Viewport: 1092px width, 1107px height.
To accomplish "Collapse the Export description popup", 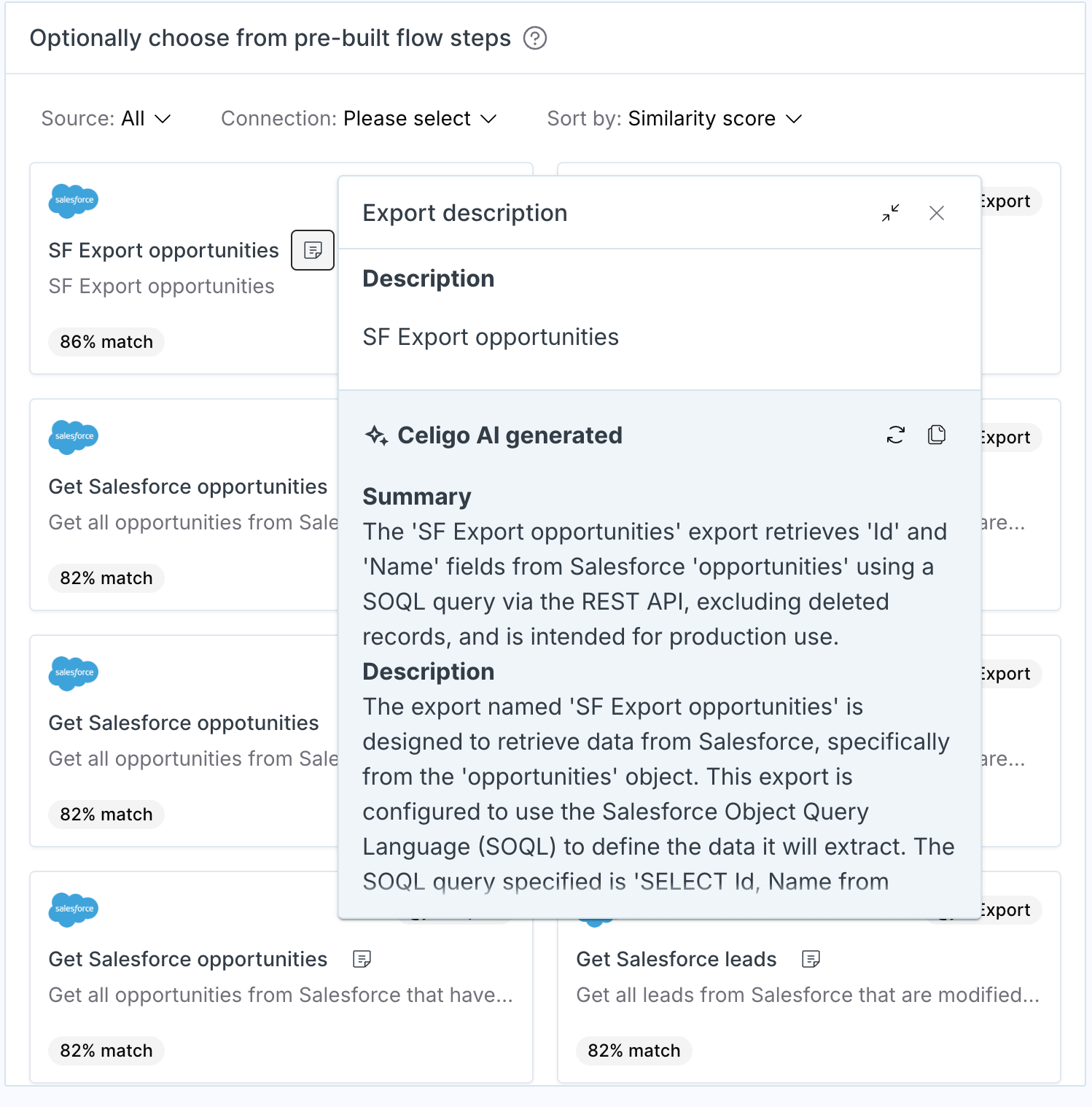I will click(890, 213).
